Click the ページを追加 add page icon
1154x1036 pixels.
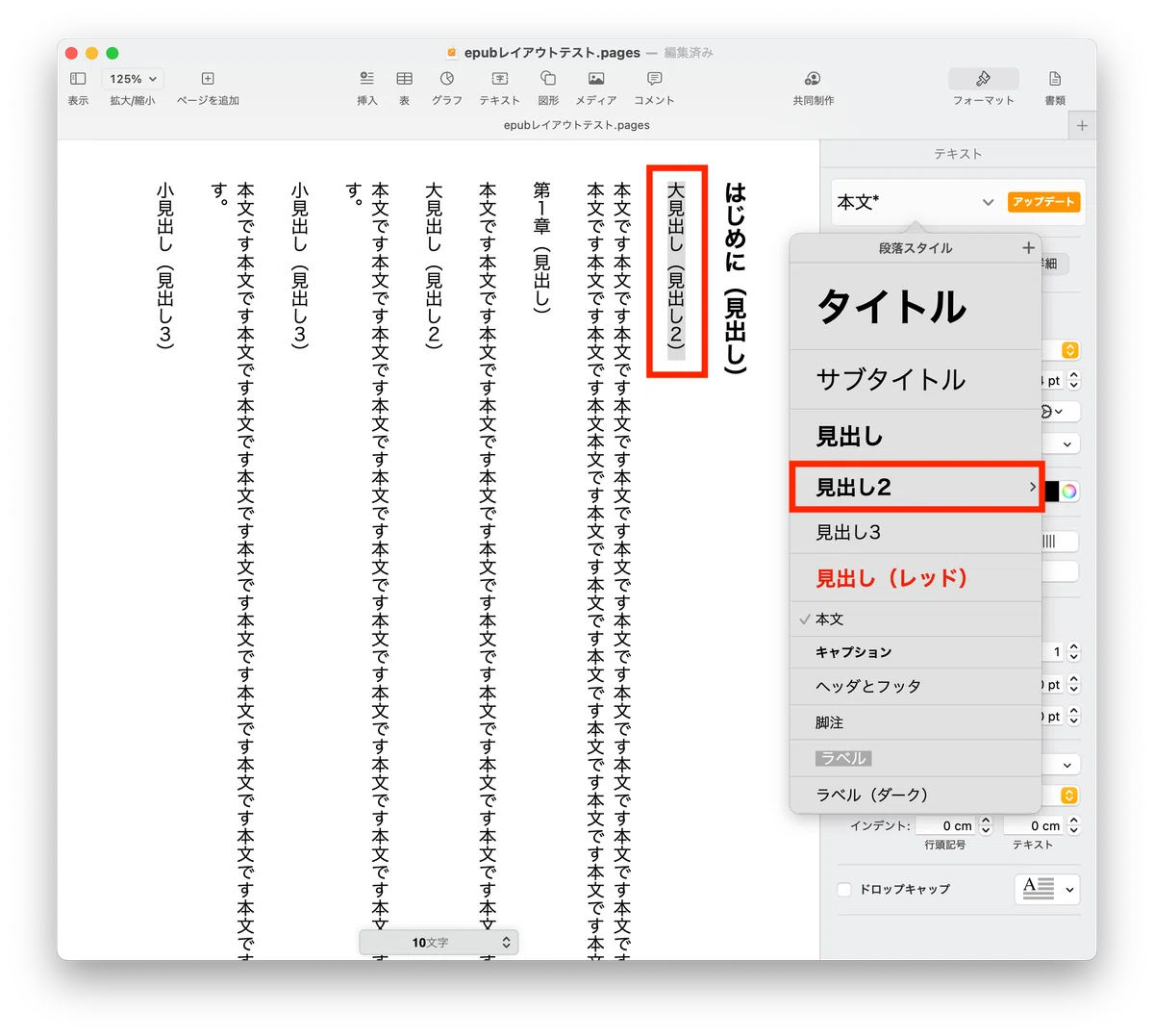click(x=208, y=79)
